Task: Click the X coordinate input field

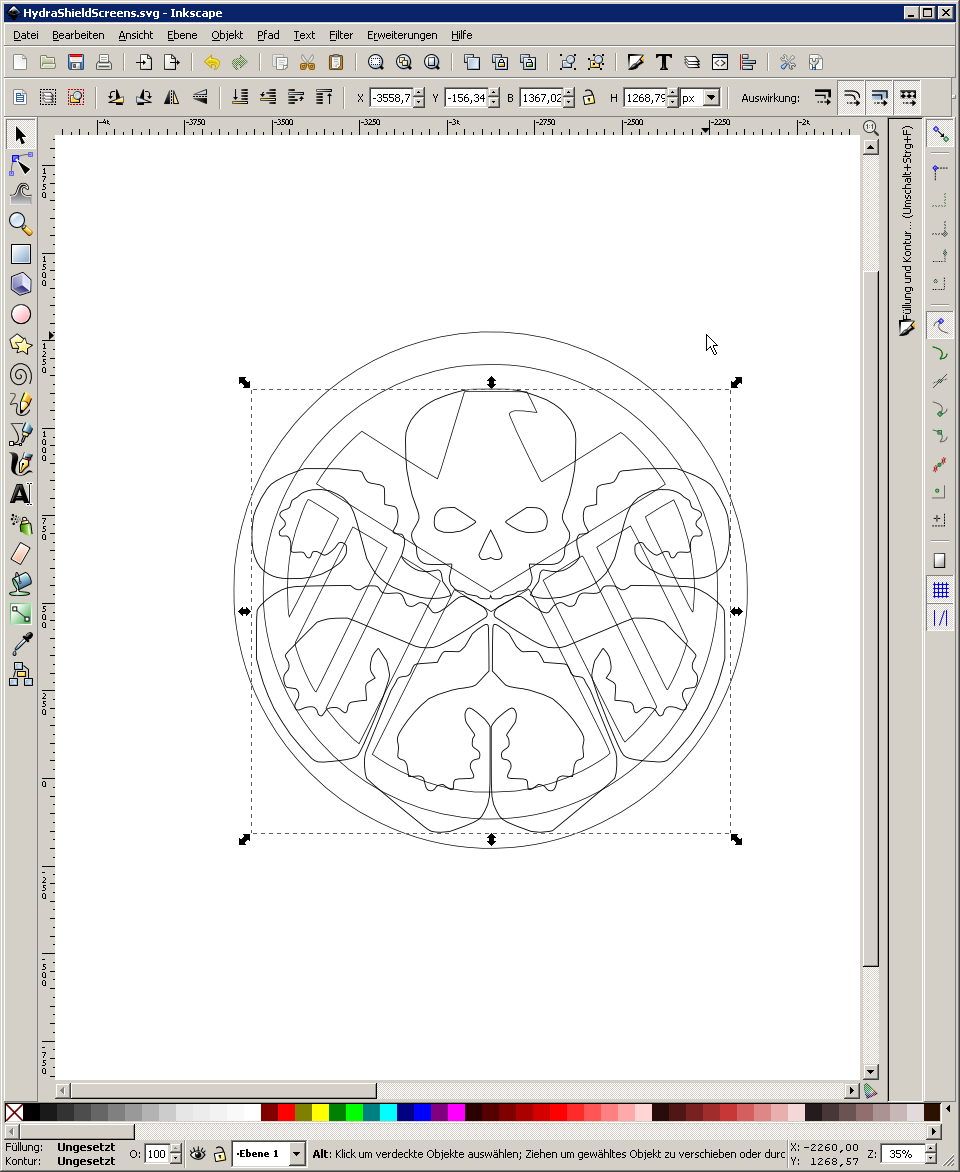Action: [391, 98]
